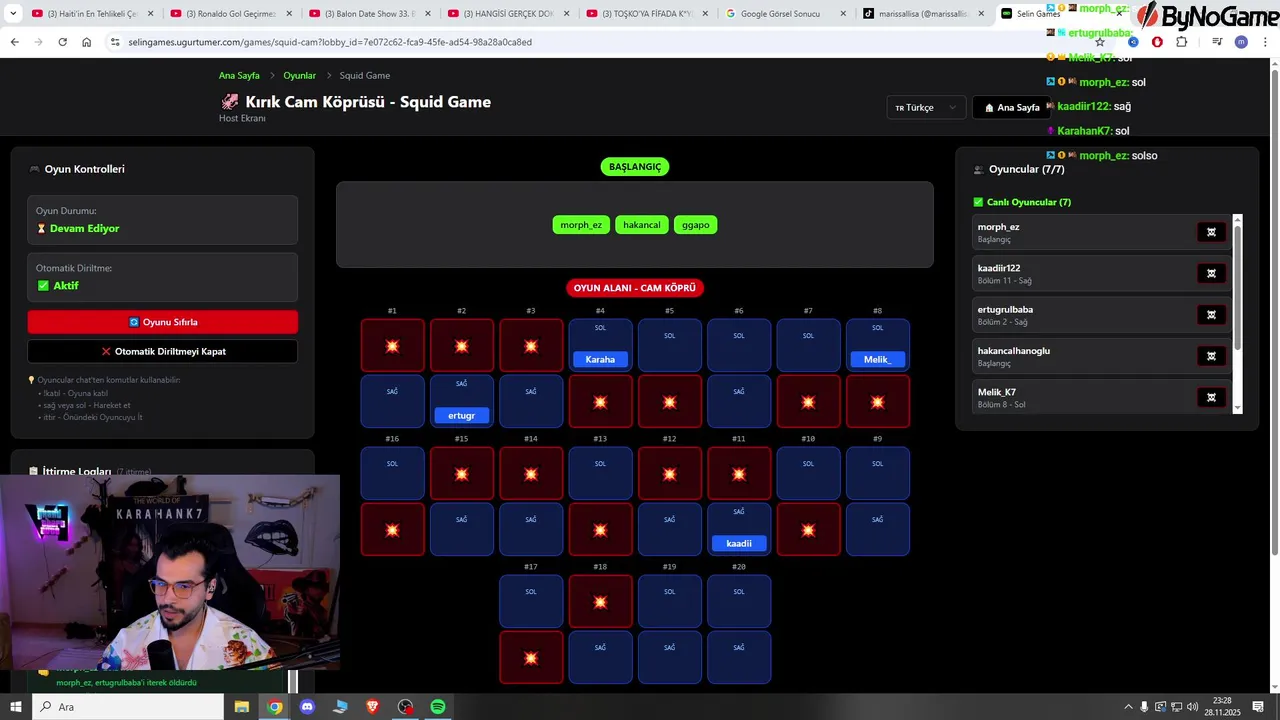Select the morph_ez chip at start
Image resolution: width=1280 pixels, height=720 pixels.
point(581,225)
